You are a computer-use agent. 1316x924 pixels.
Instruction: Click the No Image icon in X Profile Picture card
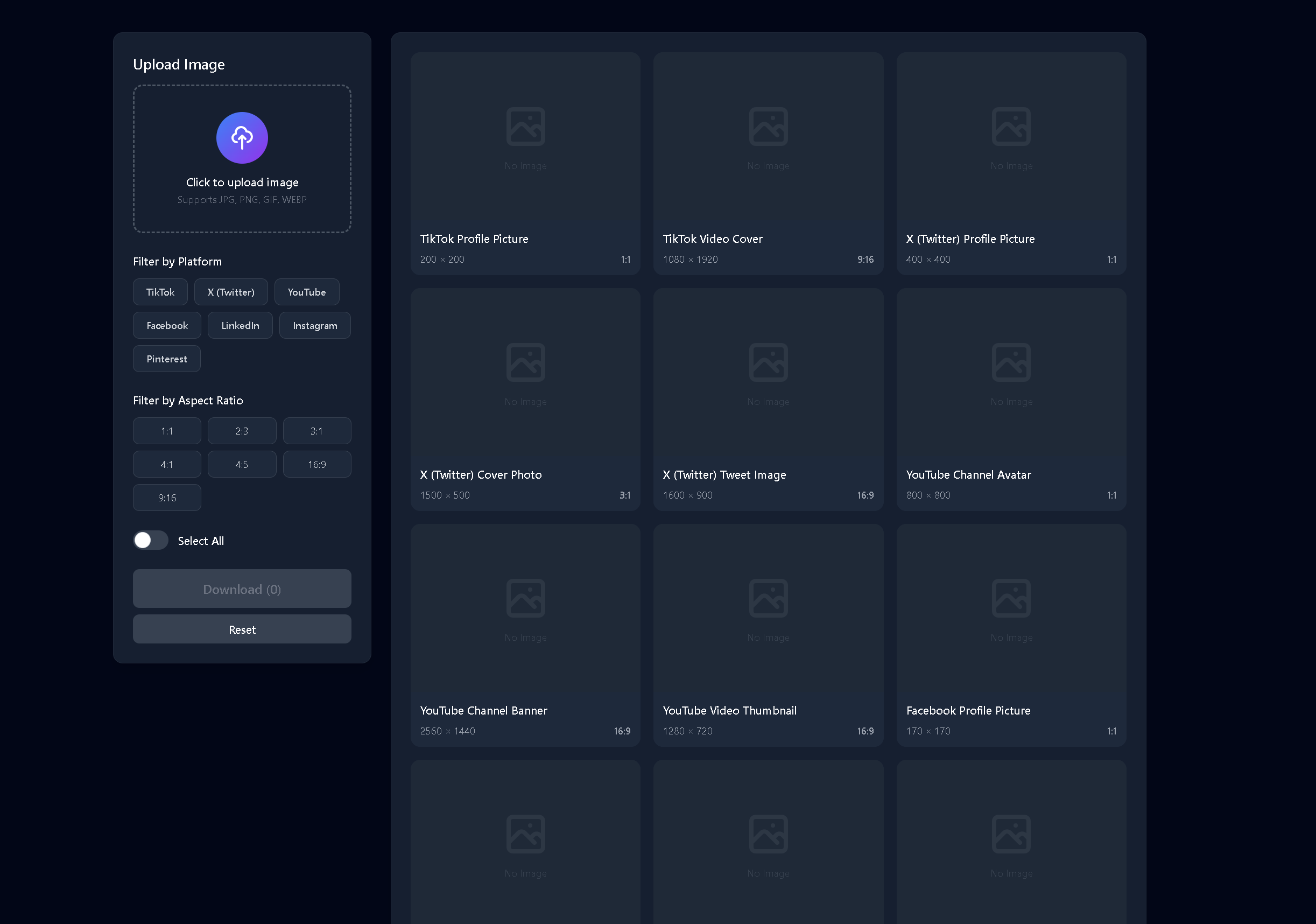coord(1011,126)
